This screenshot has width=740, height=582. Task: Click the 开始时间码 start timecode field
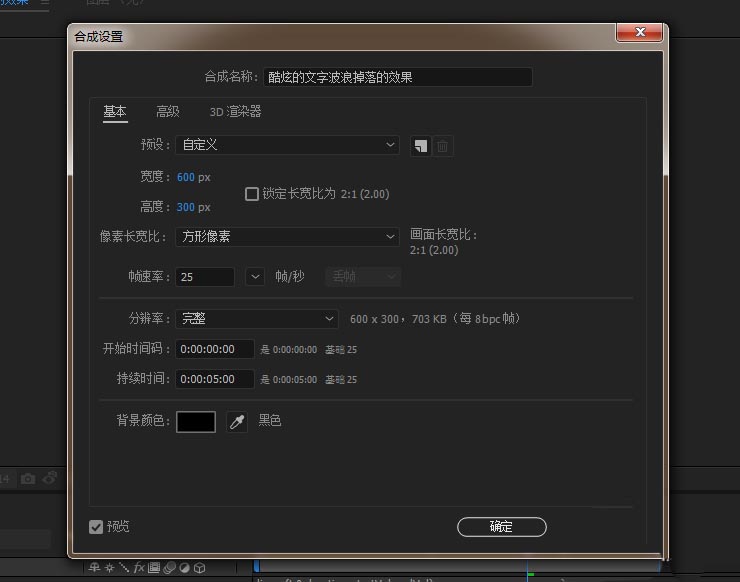click(215, 349)
